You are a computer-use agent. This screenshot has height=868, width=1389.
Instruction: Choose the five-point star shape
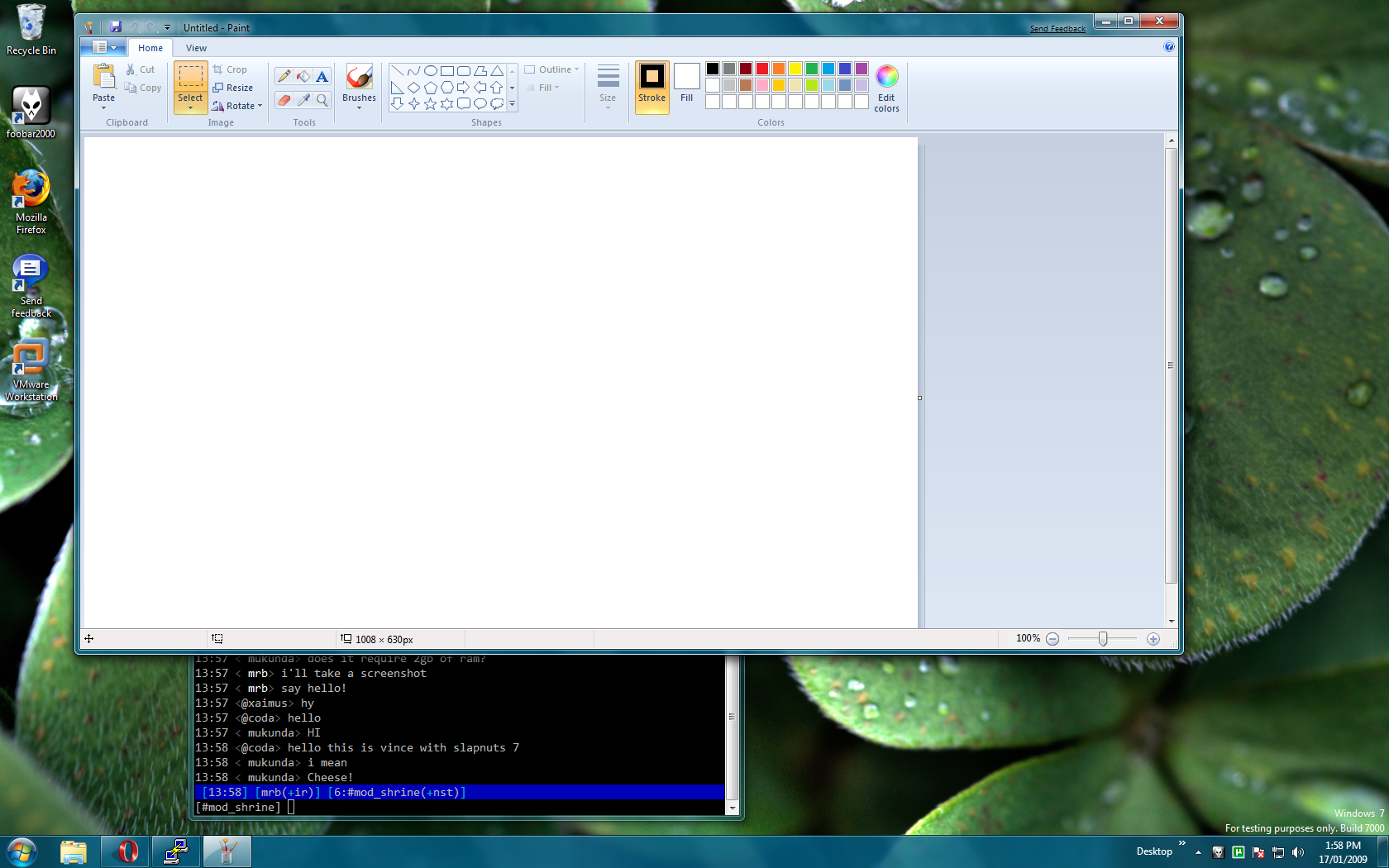point(430,104)
